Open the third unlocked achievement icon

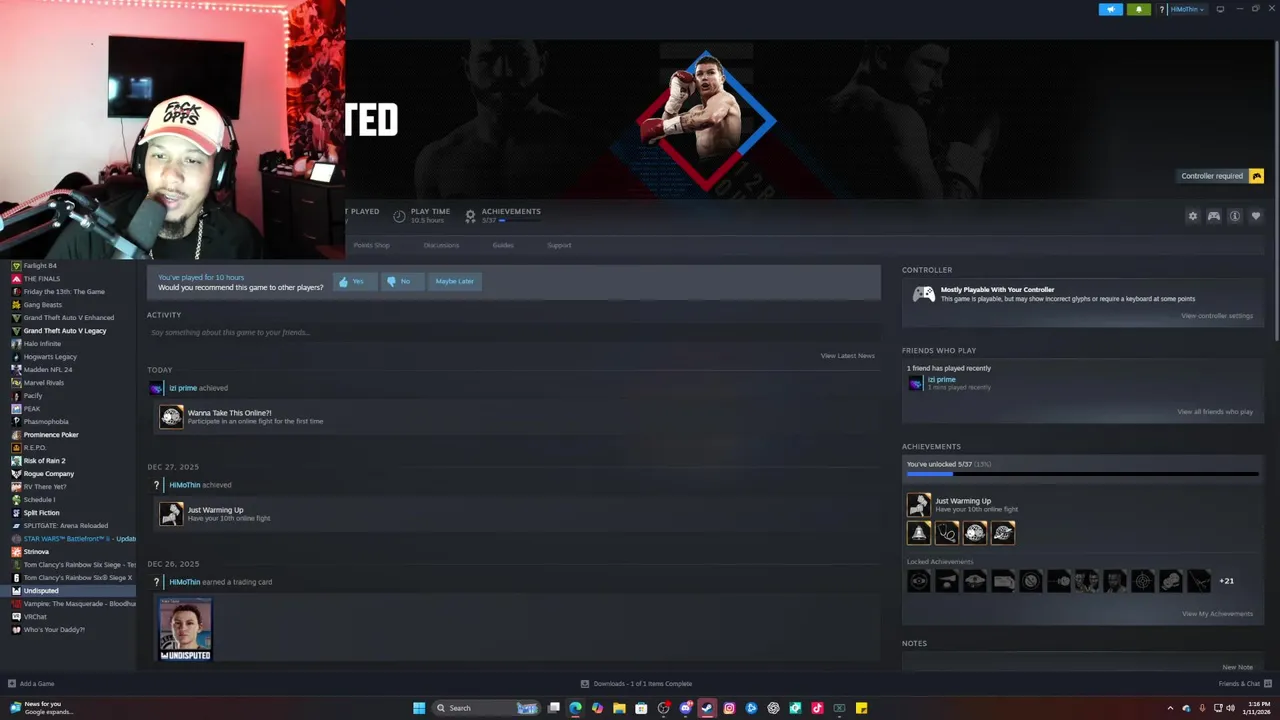pyautogui.click(x=975, y=533)
